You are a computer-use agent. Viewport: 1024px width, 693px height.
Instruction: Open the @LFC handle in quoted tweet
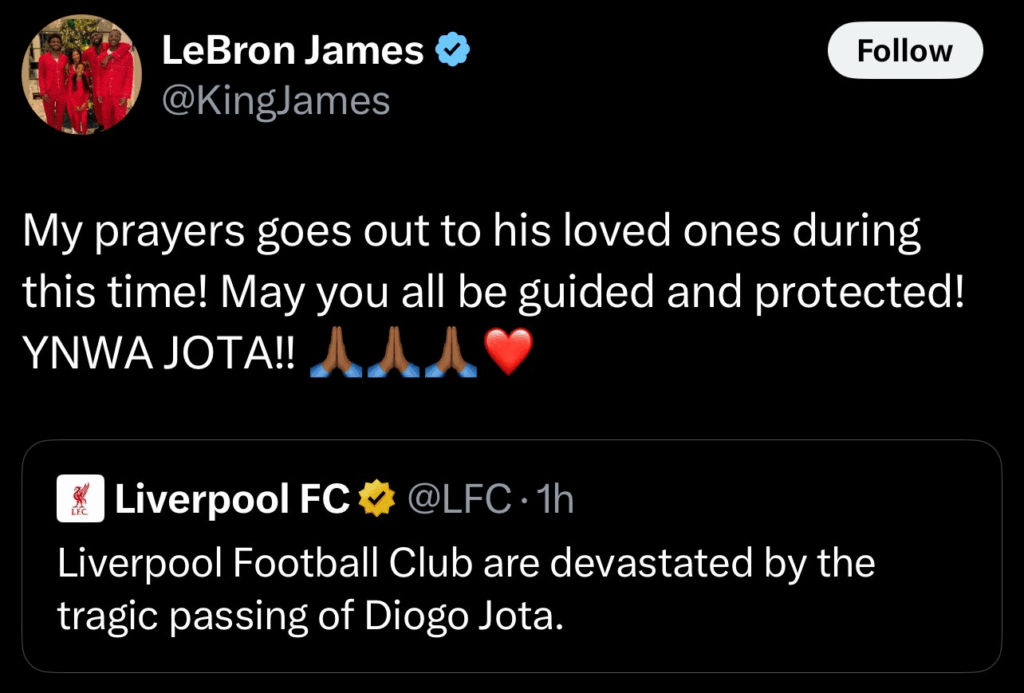coord(461,498)
